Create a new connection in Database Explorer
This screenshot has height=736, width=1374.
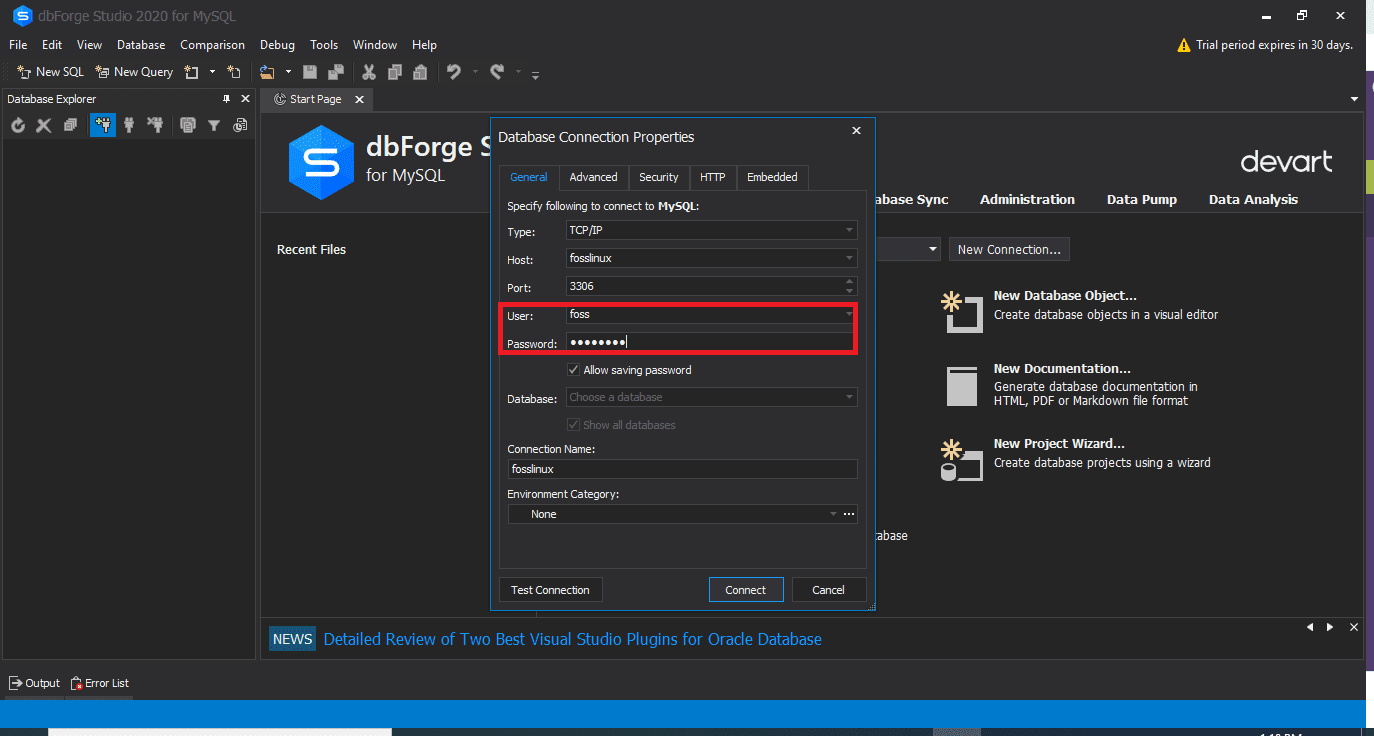coord(103,125)
